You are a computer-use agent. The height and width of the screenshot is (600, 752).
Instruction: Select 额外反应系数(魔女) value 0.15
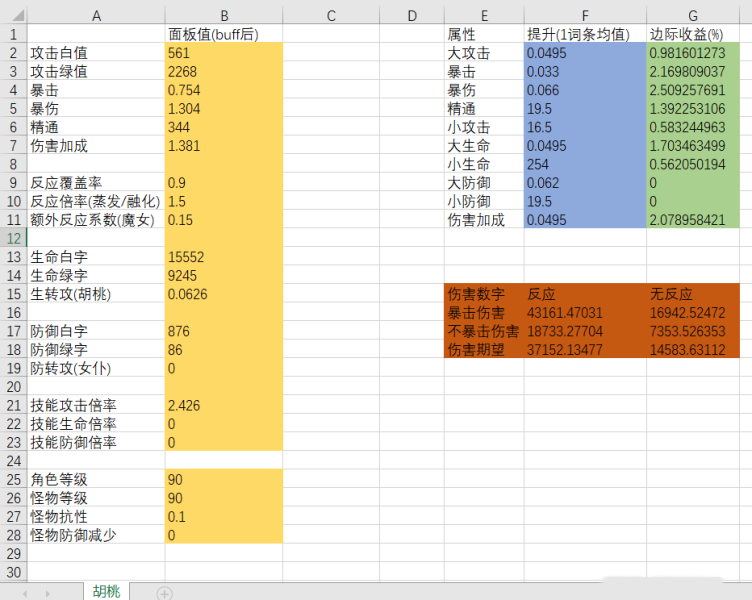pos(224,220)
